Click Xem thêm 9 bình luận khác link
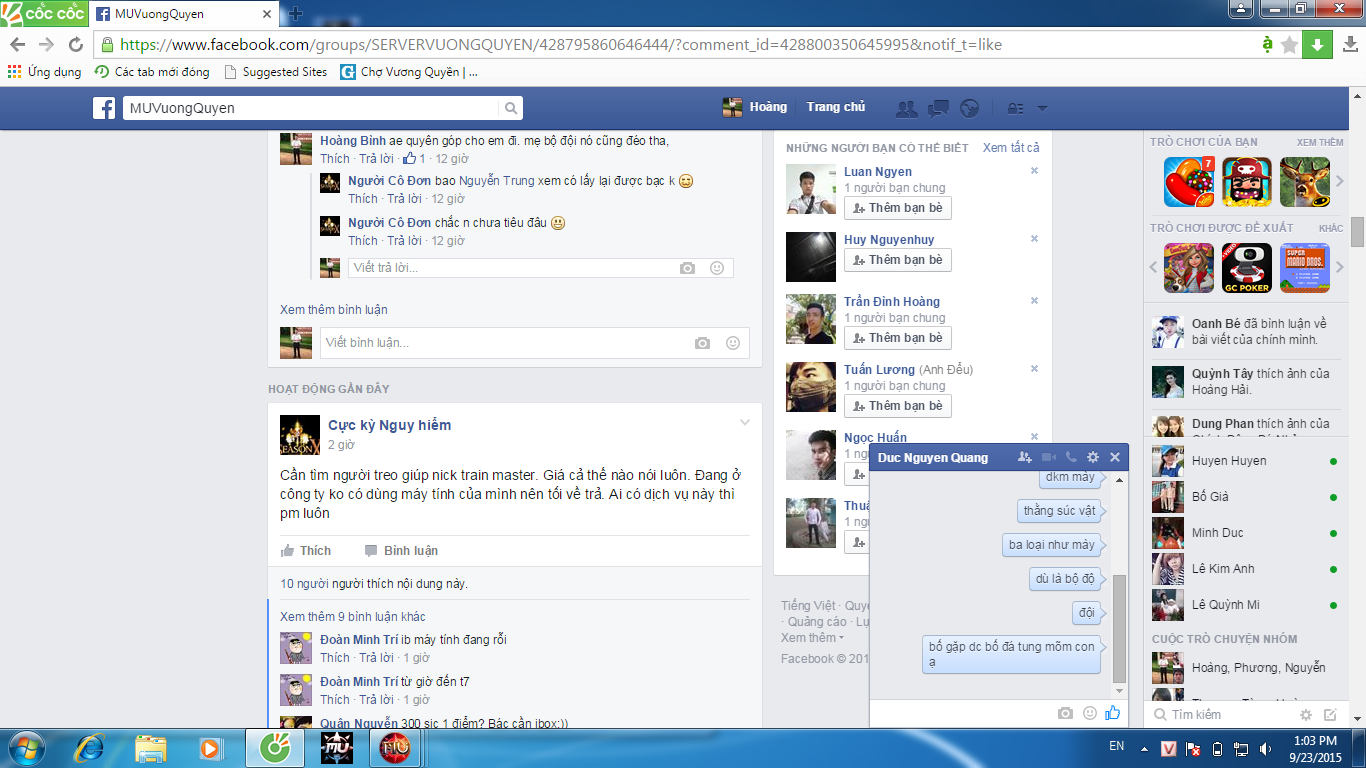This screenshot has height=768, width=1366. pyautogui.click(x=353, y=617)
